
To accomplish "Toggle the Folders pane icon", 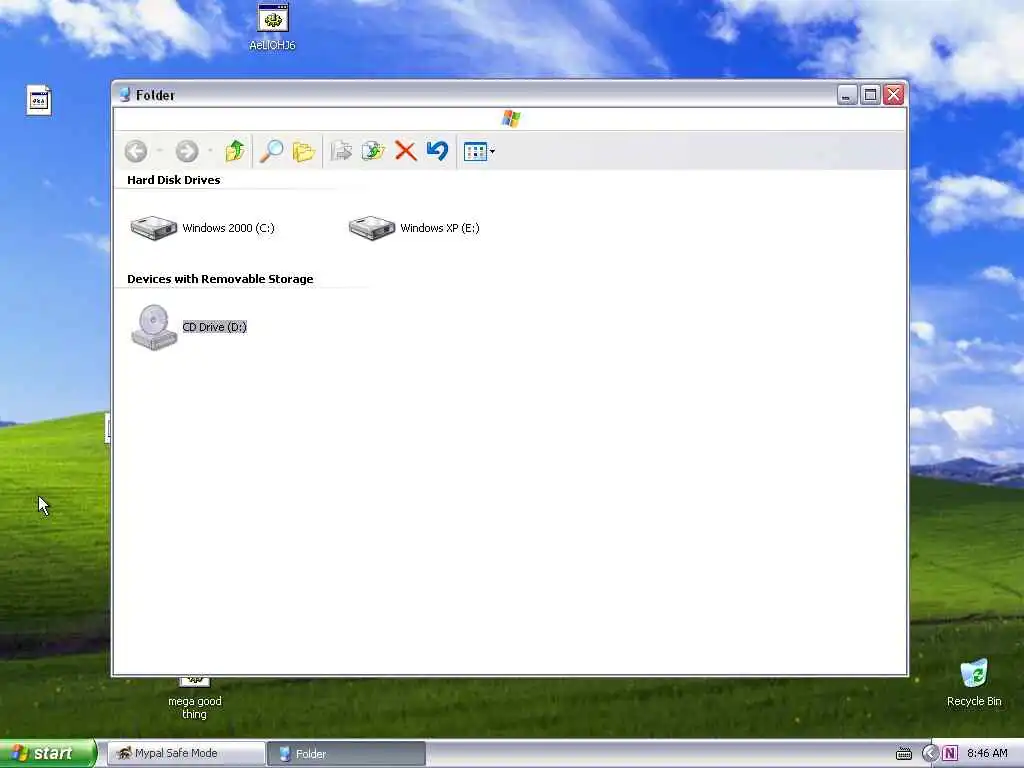I will 304,152.
